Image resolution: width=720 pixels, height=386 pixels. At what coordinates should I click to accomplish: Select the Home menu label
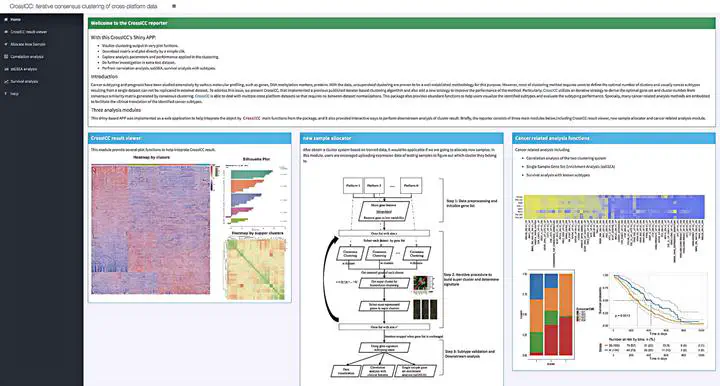tap(16, 20)
